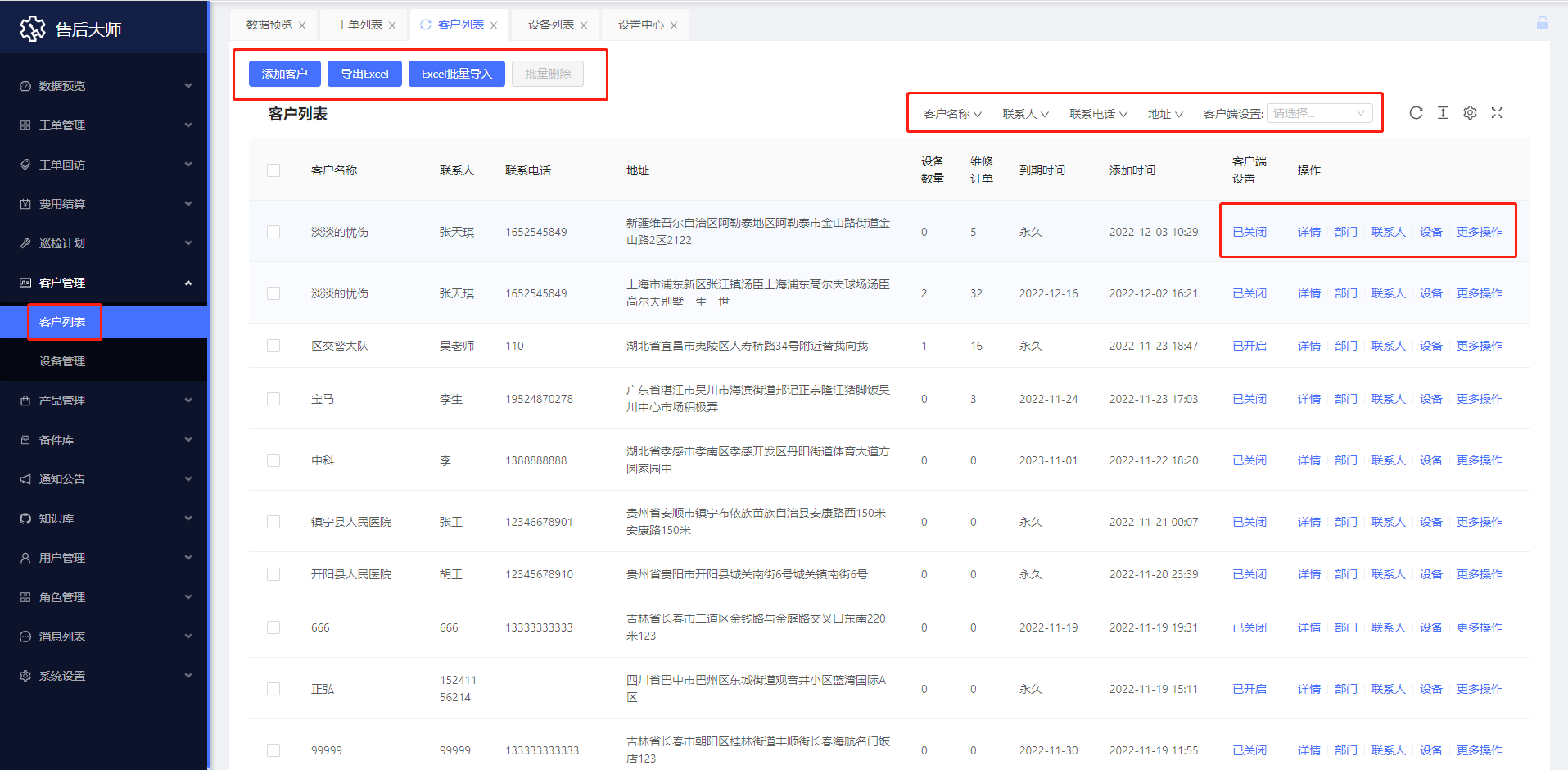Click the 售后大师 logo icon
Viewport: 1568px width, 770px height.
[33, 29]
